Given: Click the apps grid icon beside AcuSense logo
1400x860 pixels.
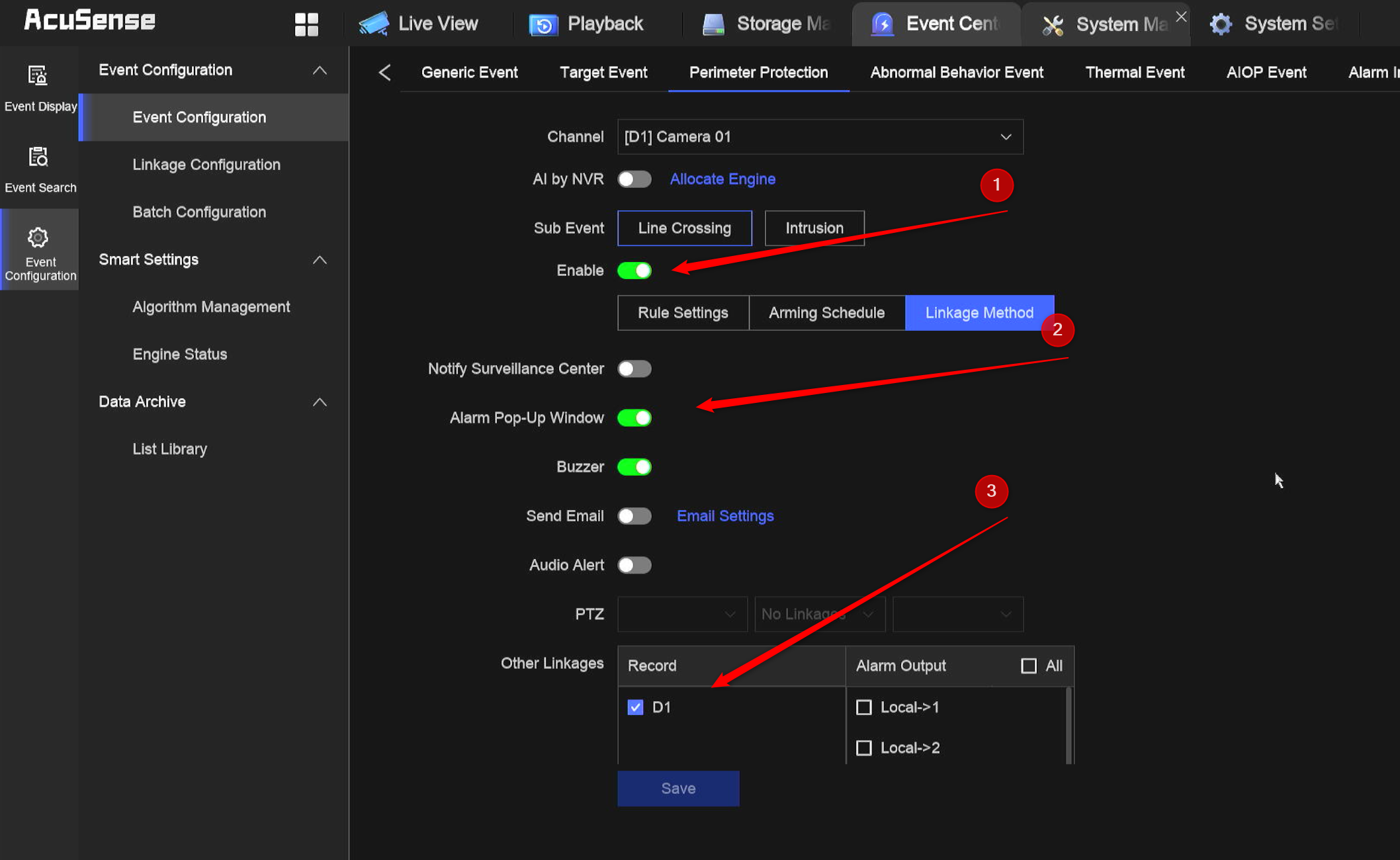Looking at the screenshot, I should [306, 24].
